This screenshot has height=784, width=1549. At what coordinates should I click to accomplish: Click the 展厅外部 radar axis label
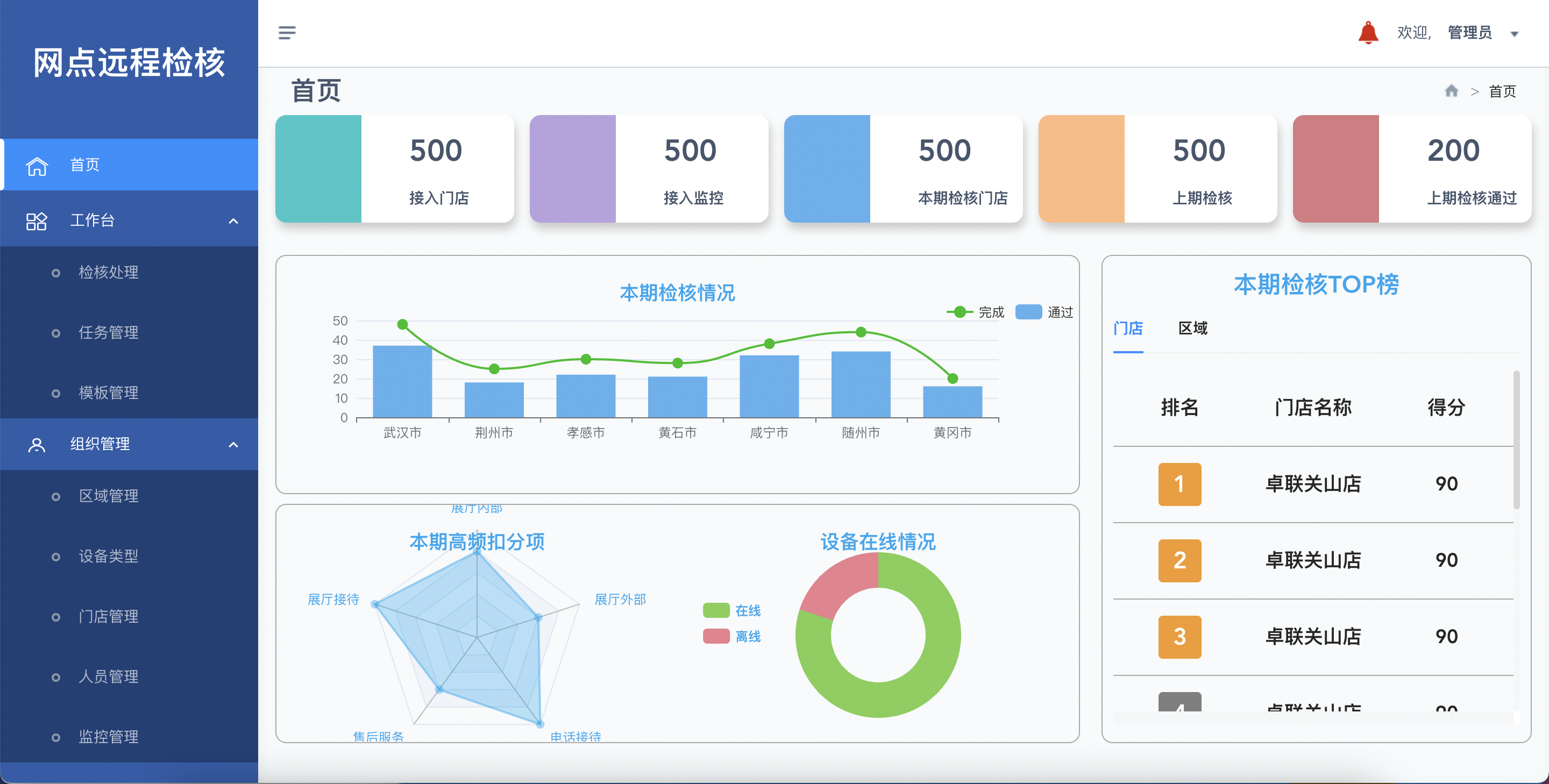coord(620,600)
